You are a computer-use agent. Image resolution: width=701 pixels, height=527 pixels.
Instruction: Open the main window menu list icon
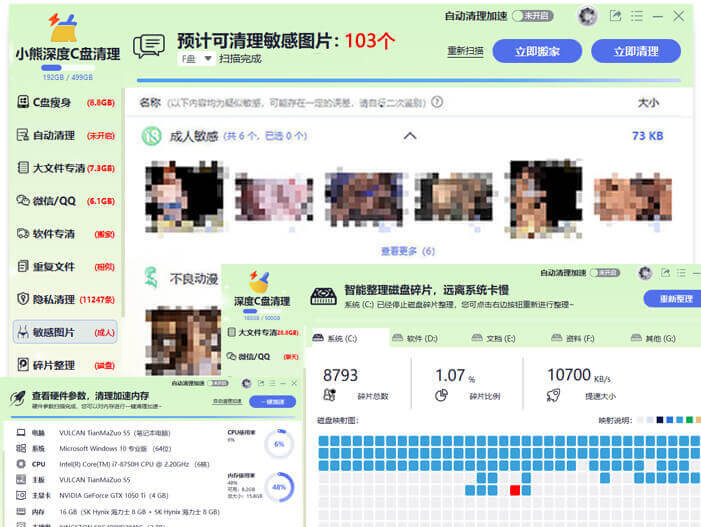(x=637, y=17)
